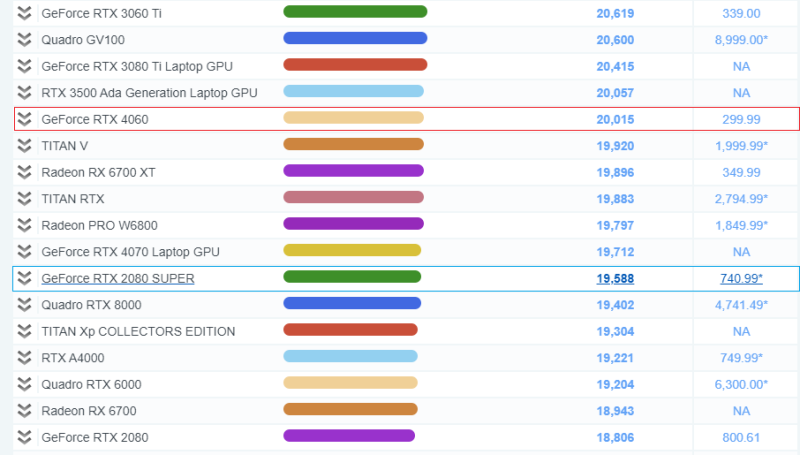This screenshot has height=455, width=800.
Task: Click the score 20,619
Action: (x=615, y=14)
